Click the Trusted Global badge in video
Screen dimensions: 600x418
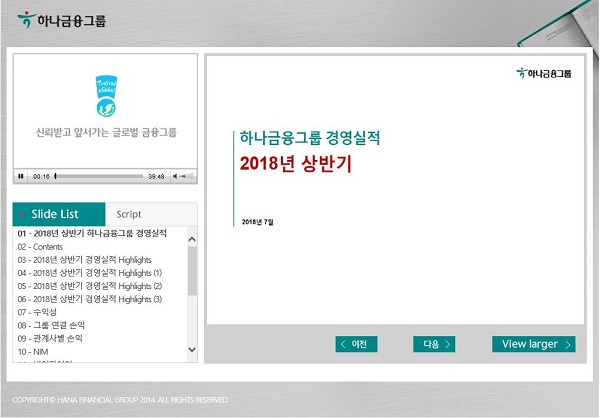(x=106, y=96)
